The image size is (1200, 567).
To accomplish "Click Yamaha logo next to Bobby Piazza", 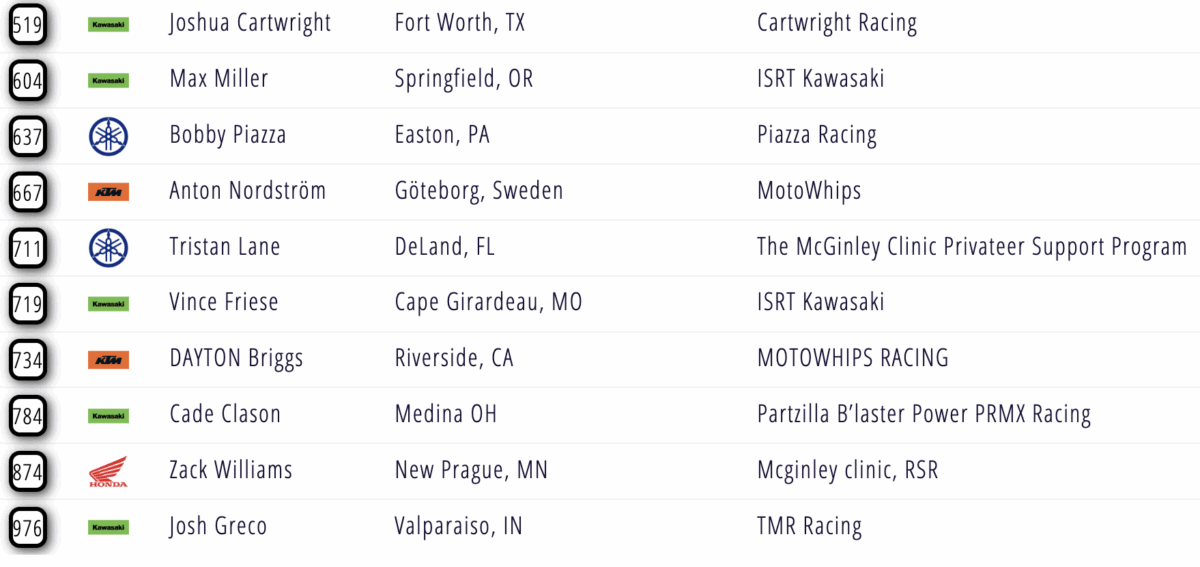I will pos(108,135).
